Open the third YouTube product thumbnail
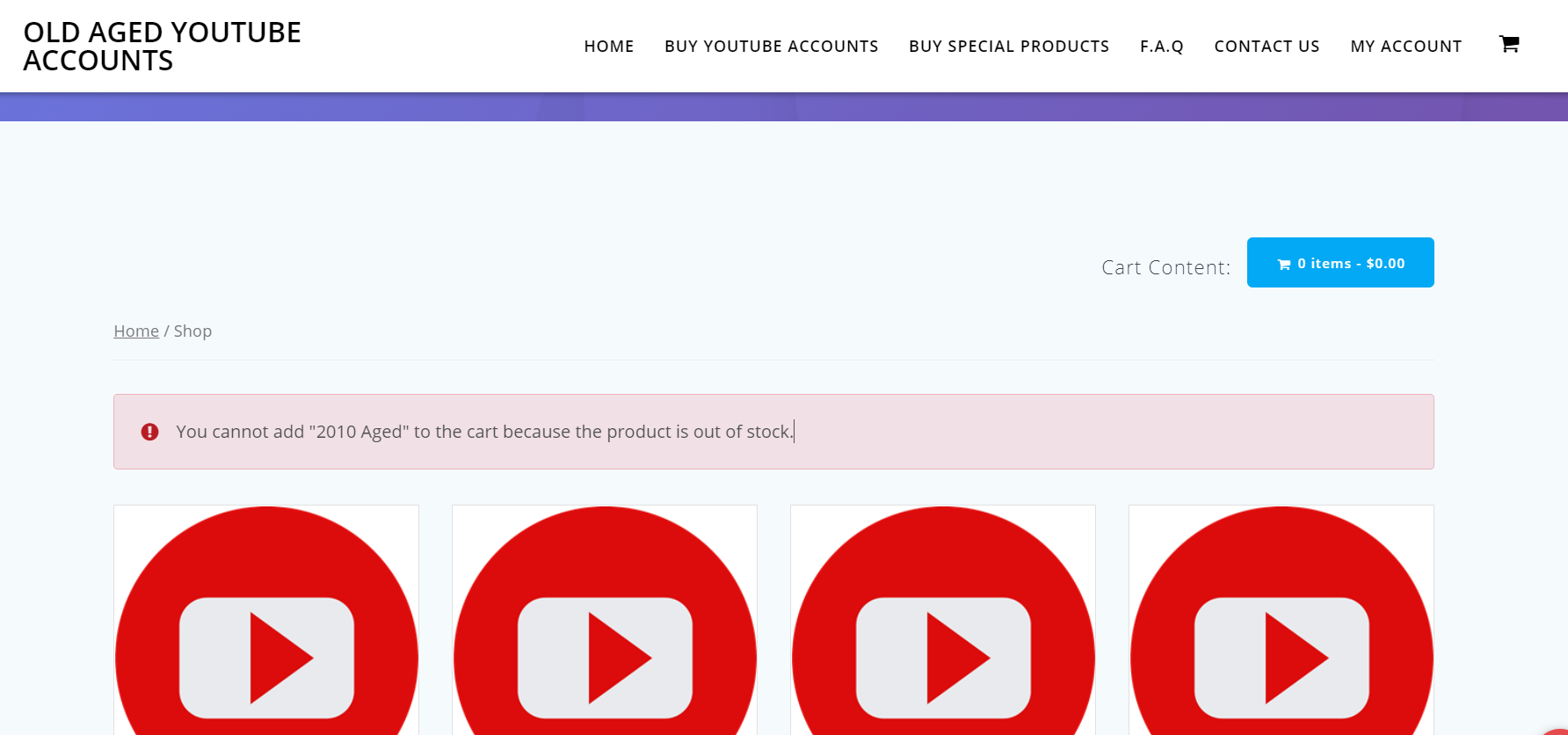The width and height of the screenshot is (1568, 735). [x=943, y=620]
